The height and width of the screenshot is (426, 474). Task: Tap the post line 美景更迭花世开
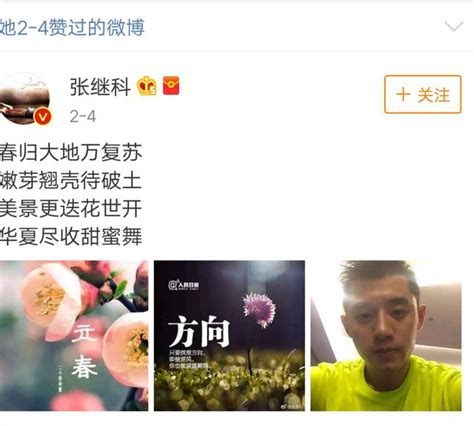71,209
